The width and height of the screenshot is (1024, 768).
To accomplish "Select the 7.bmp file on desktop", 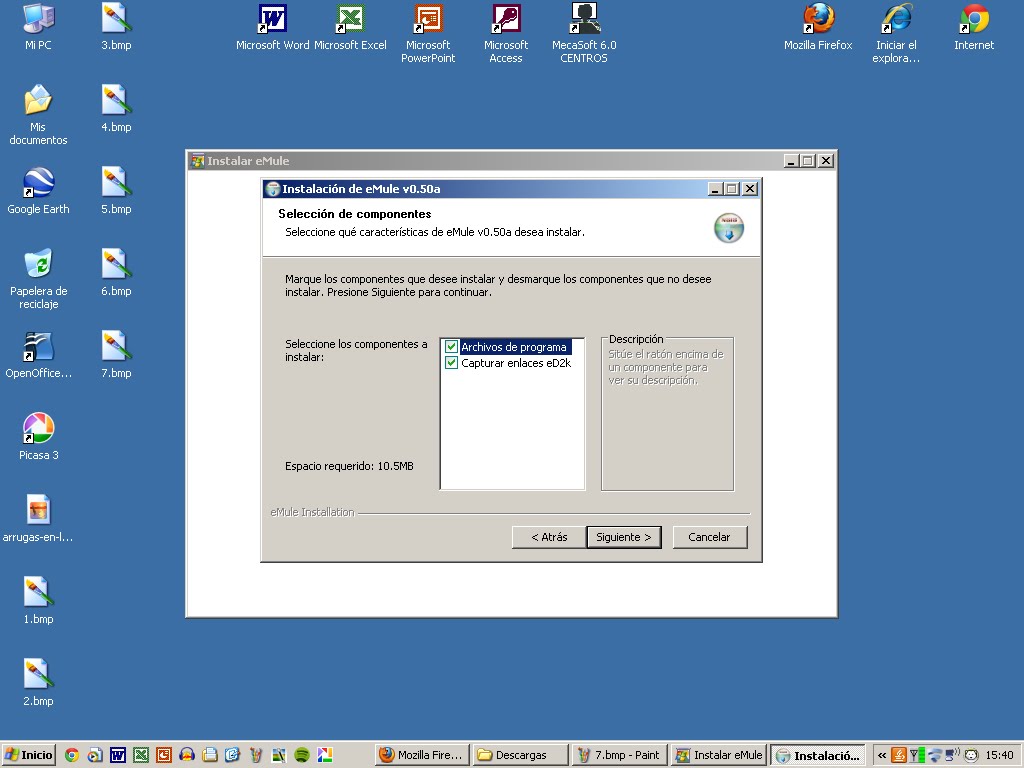I will [x=116, y=355].
